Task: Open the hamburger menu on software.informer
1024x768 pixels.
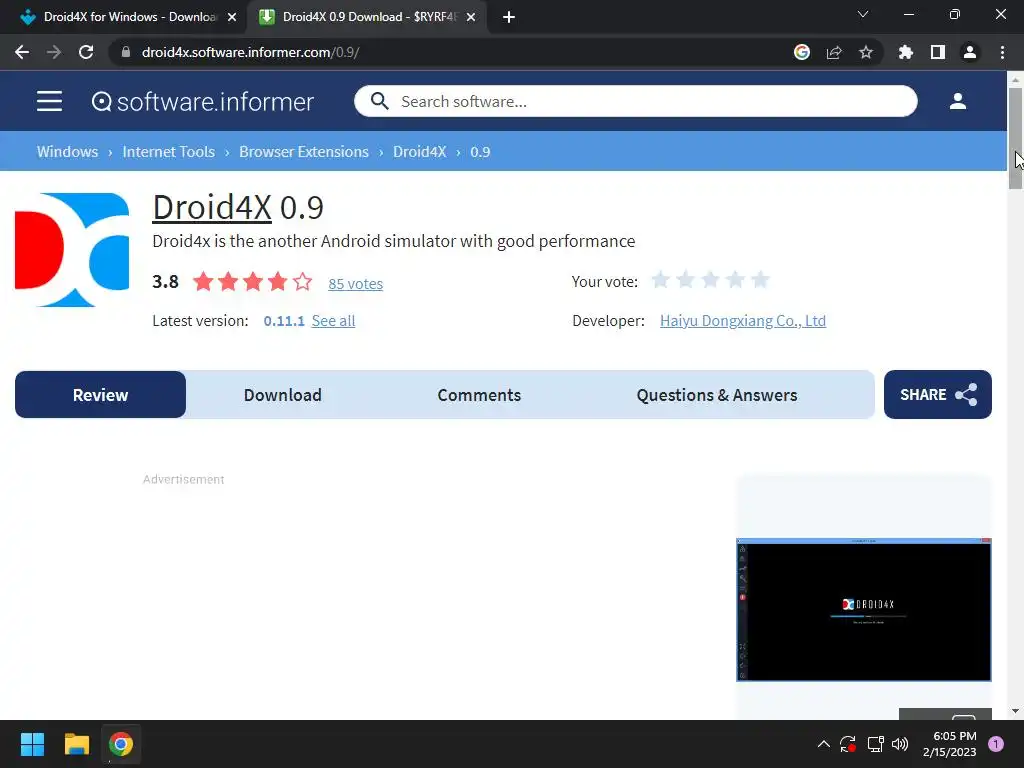Action: coord(49,101)
